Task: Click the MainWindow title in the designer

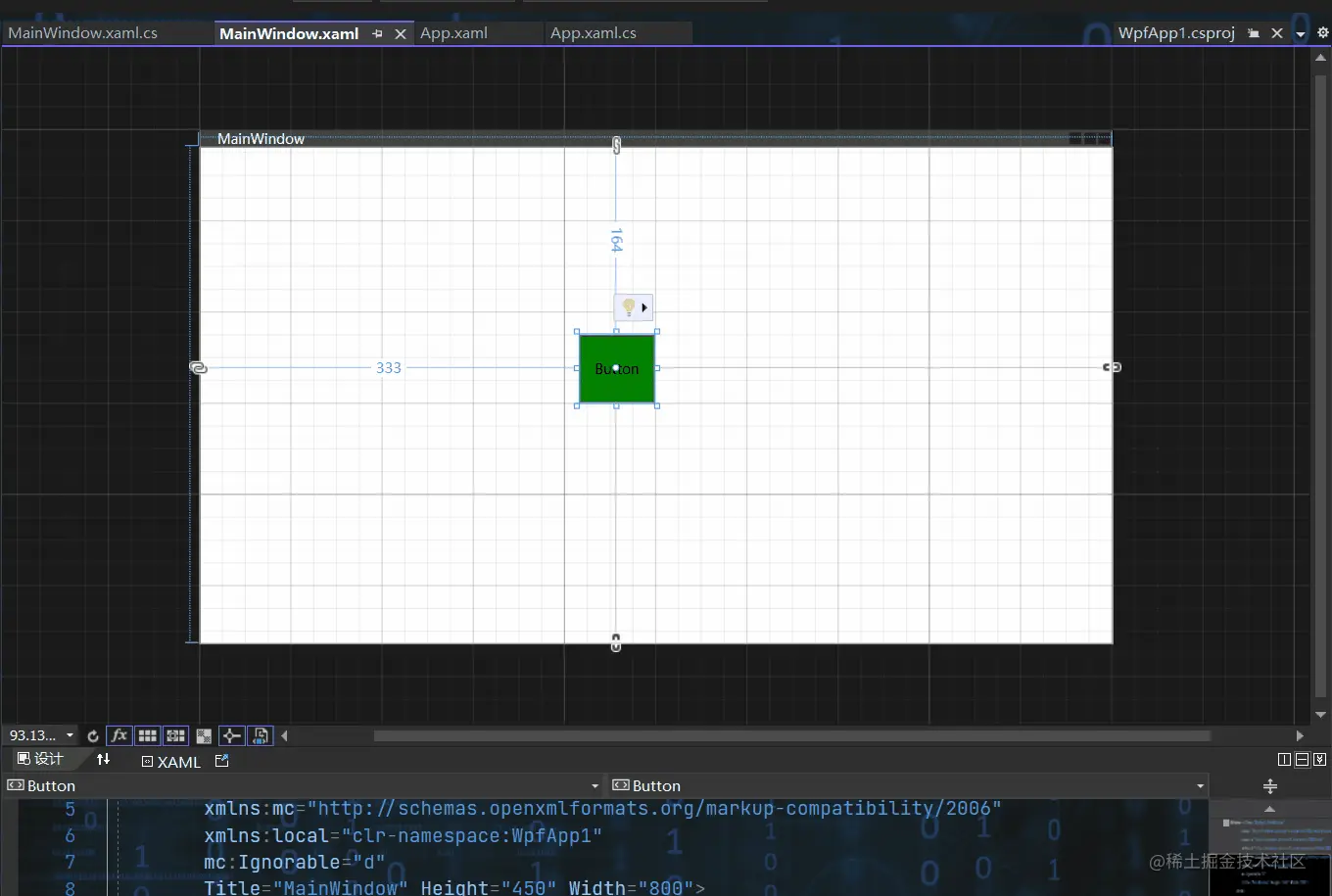Action: coord(261,139)
